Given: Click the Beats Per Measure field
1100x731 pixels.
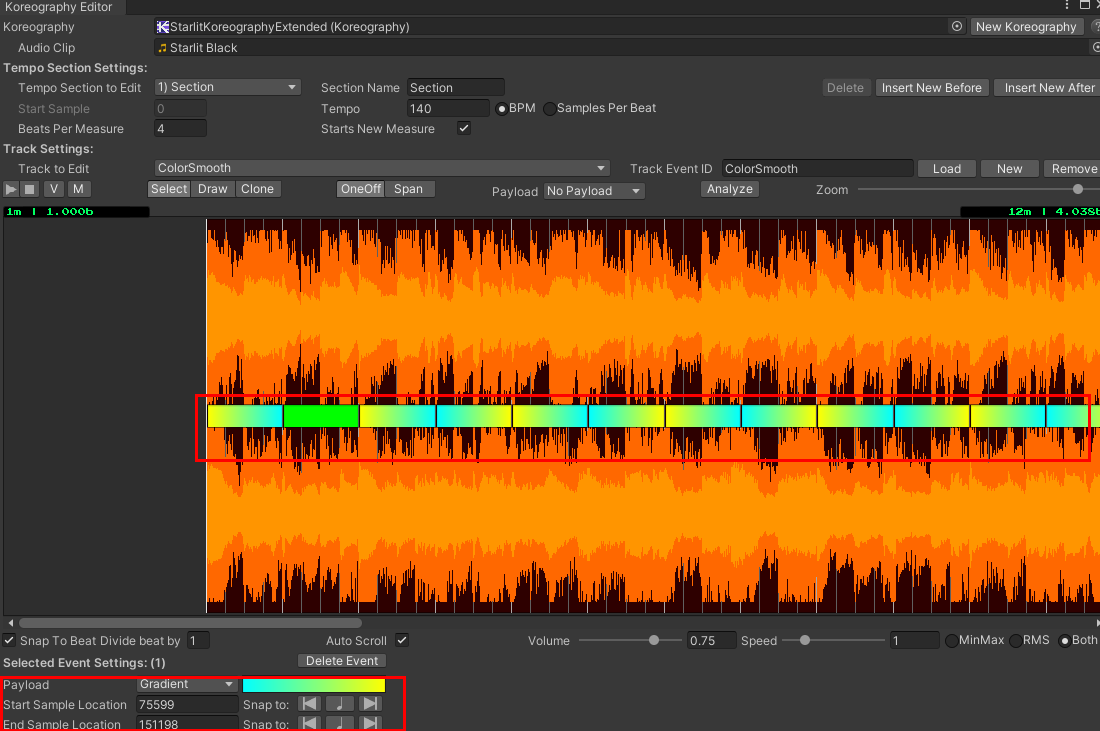Looking at the screenshot, I should [180, 129].
